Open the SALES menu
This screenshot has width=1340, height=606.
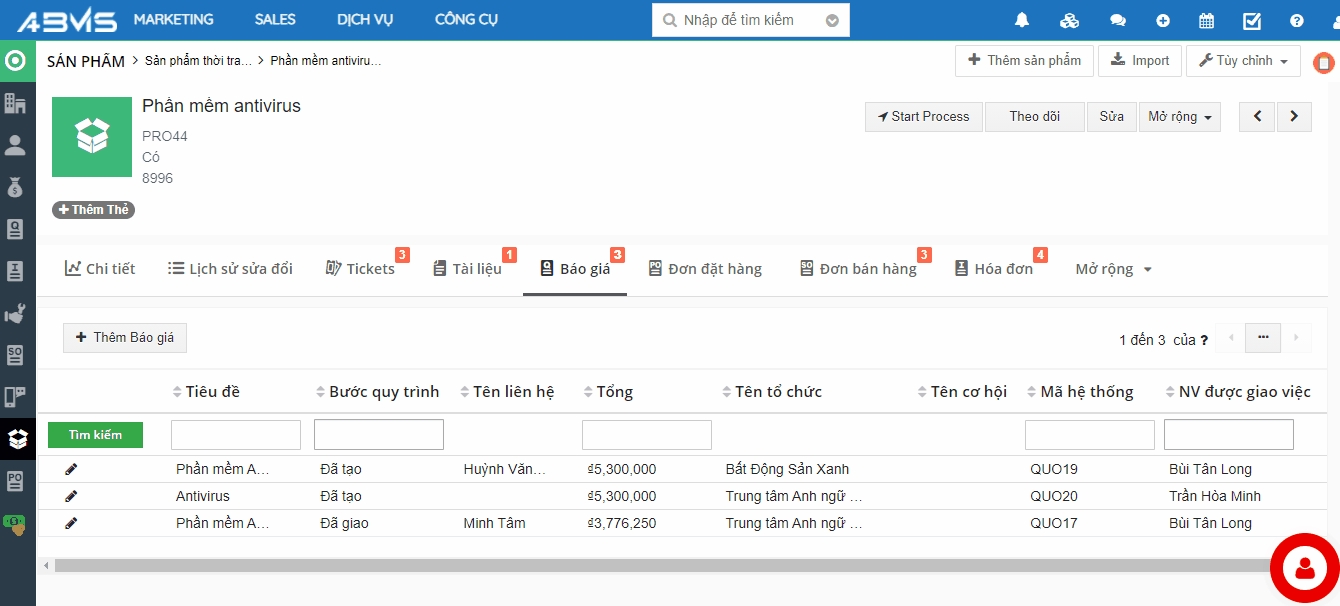click(274, 20)
